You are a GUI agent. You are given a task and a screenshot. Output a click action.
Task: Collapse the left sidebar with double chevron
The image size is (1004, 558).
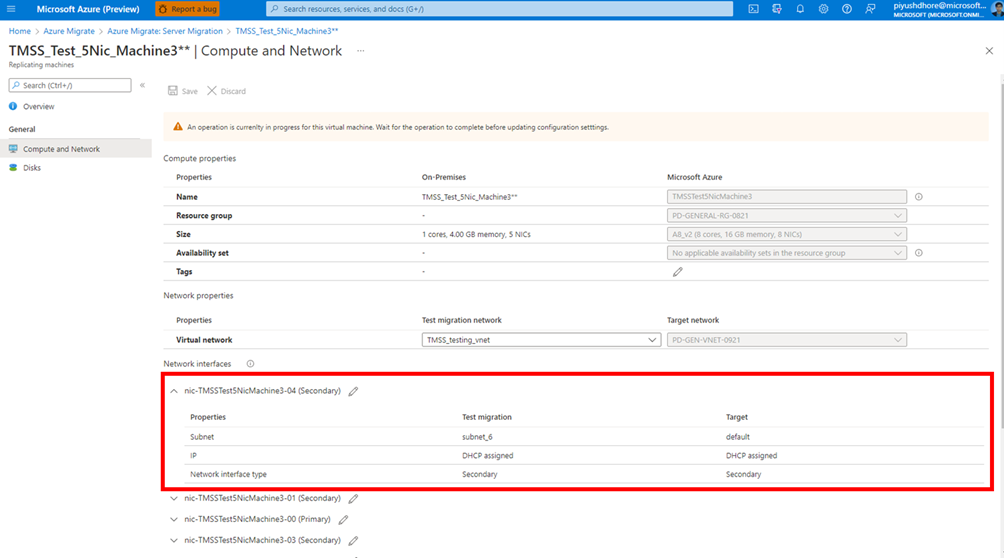point(142,85)
